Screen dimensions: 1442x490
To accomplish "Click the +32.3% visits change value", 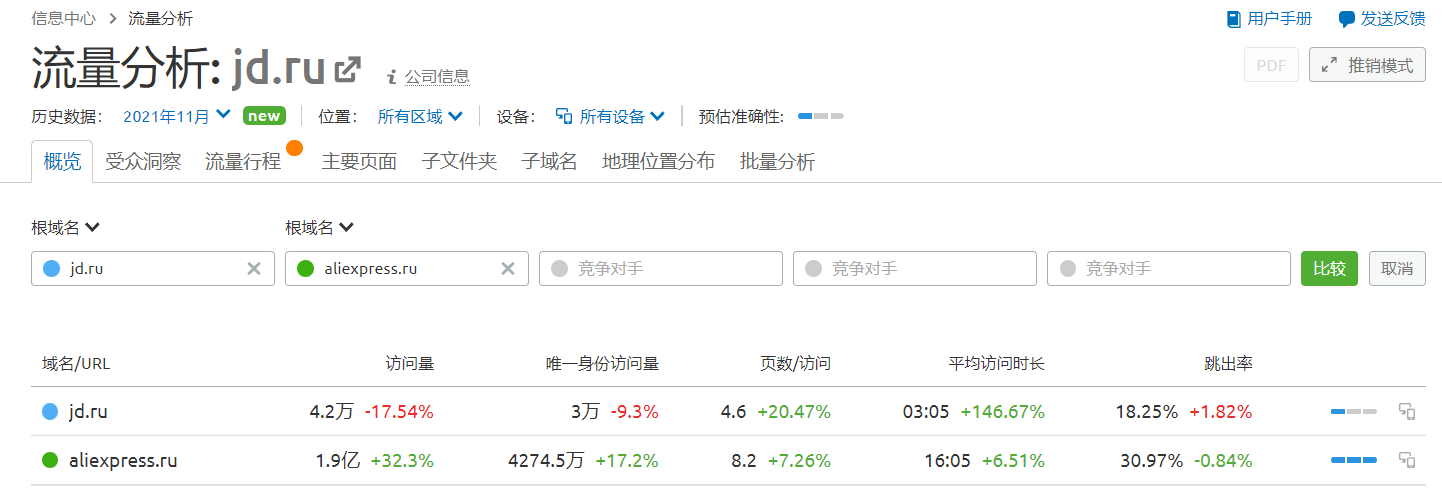I will tap(402, 460).
